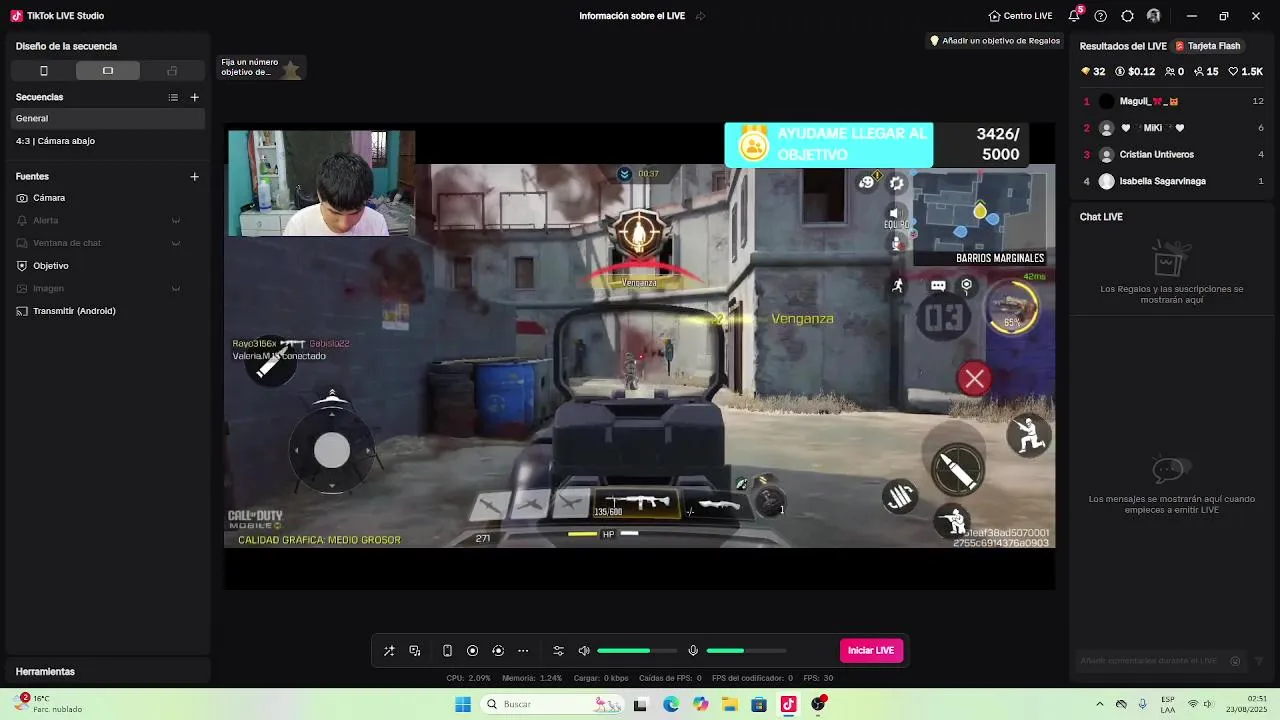Screen dimensions: 1280x720
Task: Open the notifications bell
Action: (x=1074, y=16)
